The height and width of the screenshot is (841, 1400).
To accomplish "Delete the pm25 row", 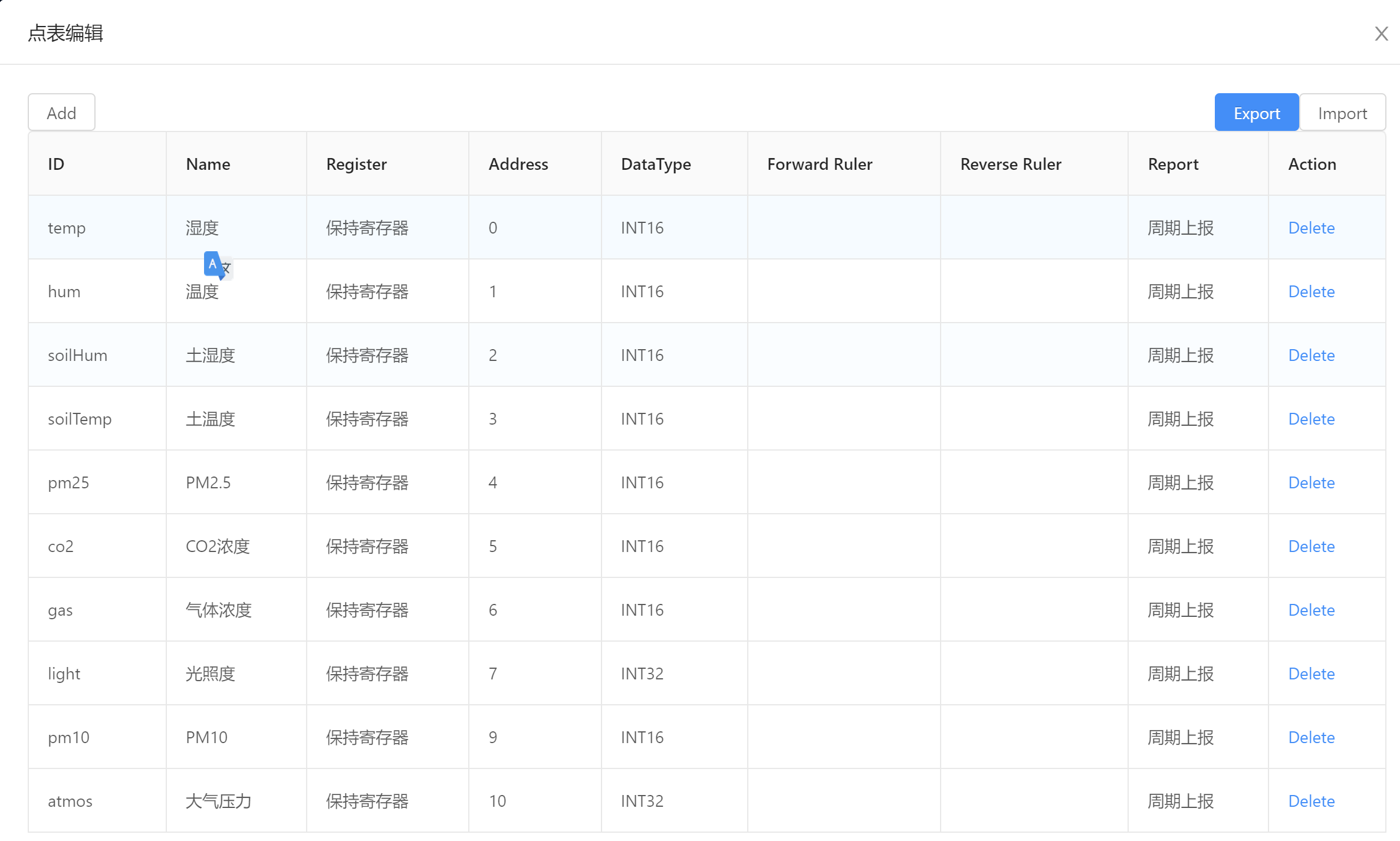I will pyautogui.click(x=1311, y=482).
